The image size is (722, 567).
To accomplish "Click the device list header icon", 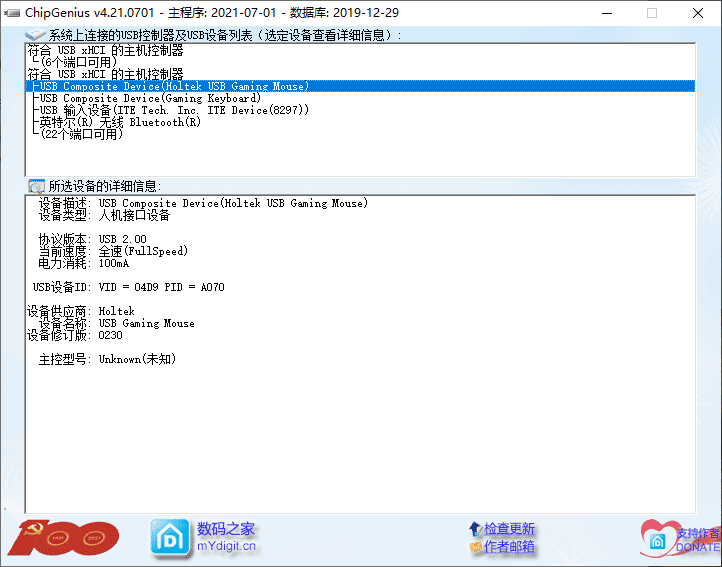I will (35, 35).
